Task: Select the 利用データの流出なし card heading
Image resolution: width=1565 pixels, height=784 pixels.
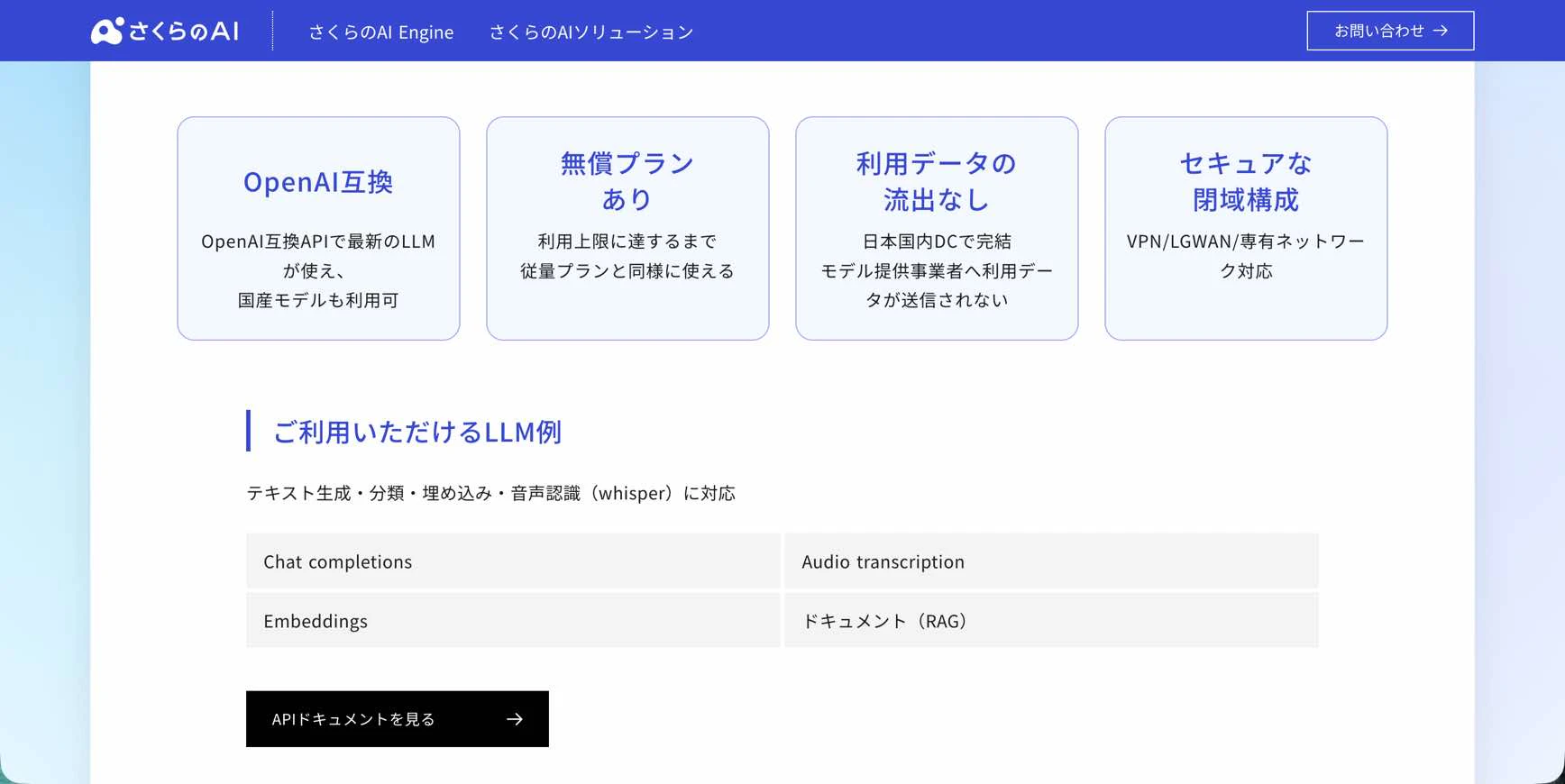Action: point(937,181)
